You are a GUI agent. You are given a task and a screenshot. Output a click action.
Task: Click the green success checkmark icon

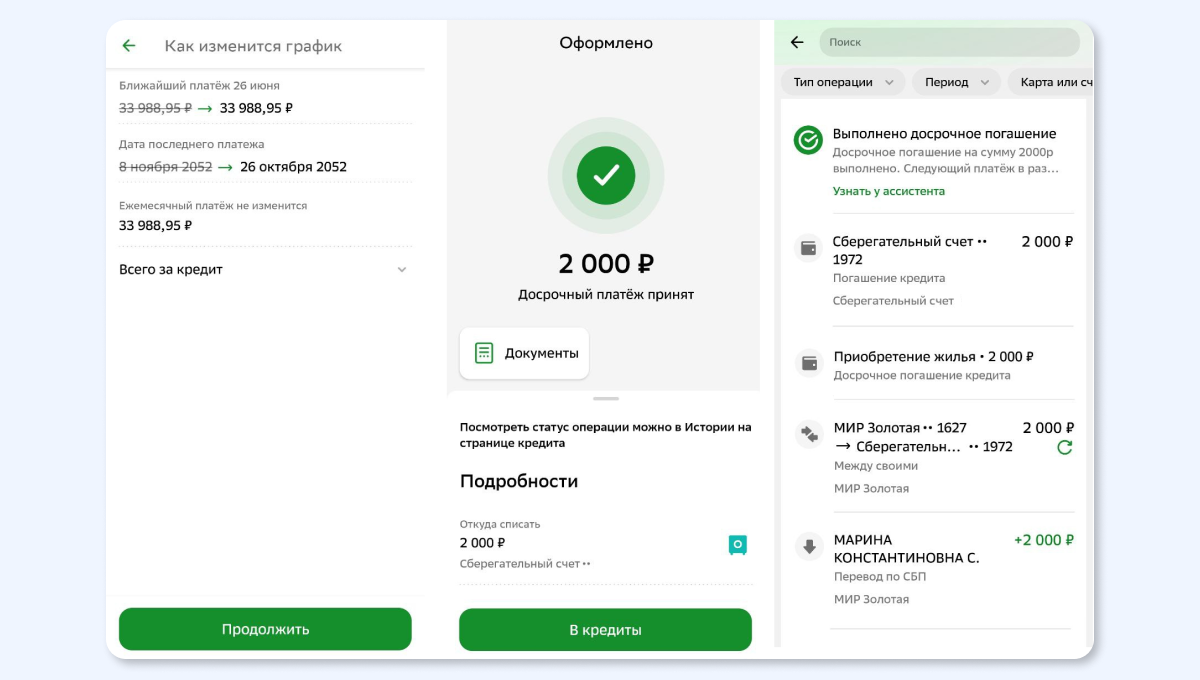tap(605, 176)
